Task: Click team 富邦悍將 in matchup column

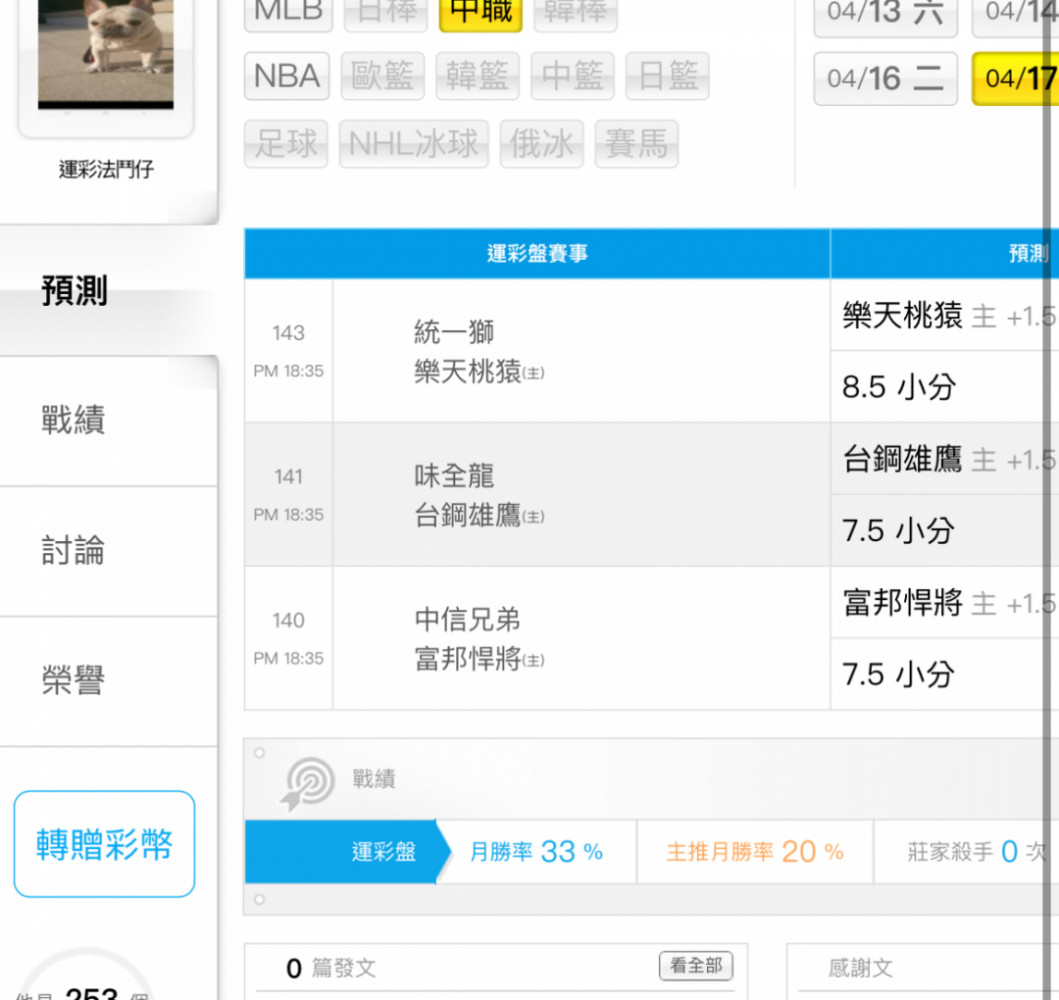Action: (479, 659)
